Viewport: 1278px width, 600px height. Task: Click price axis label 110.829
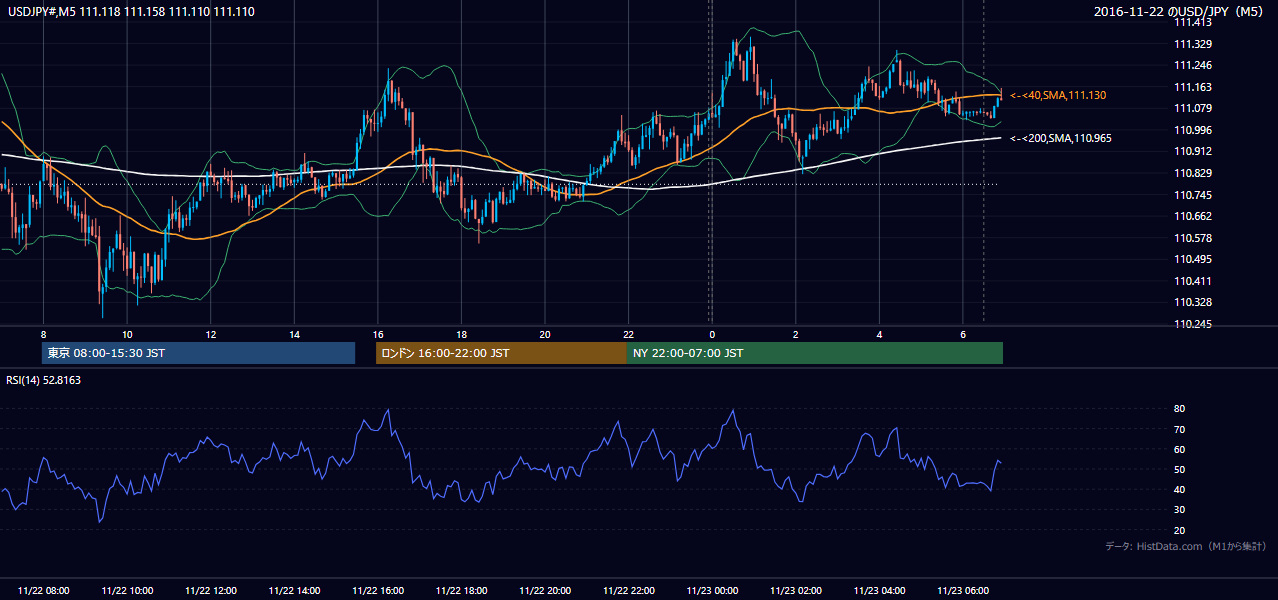coord(1193,173)
